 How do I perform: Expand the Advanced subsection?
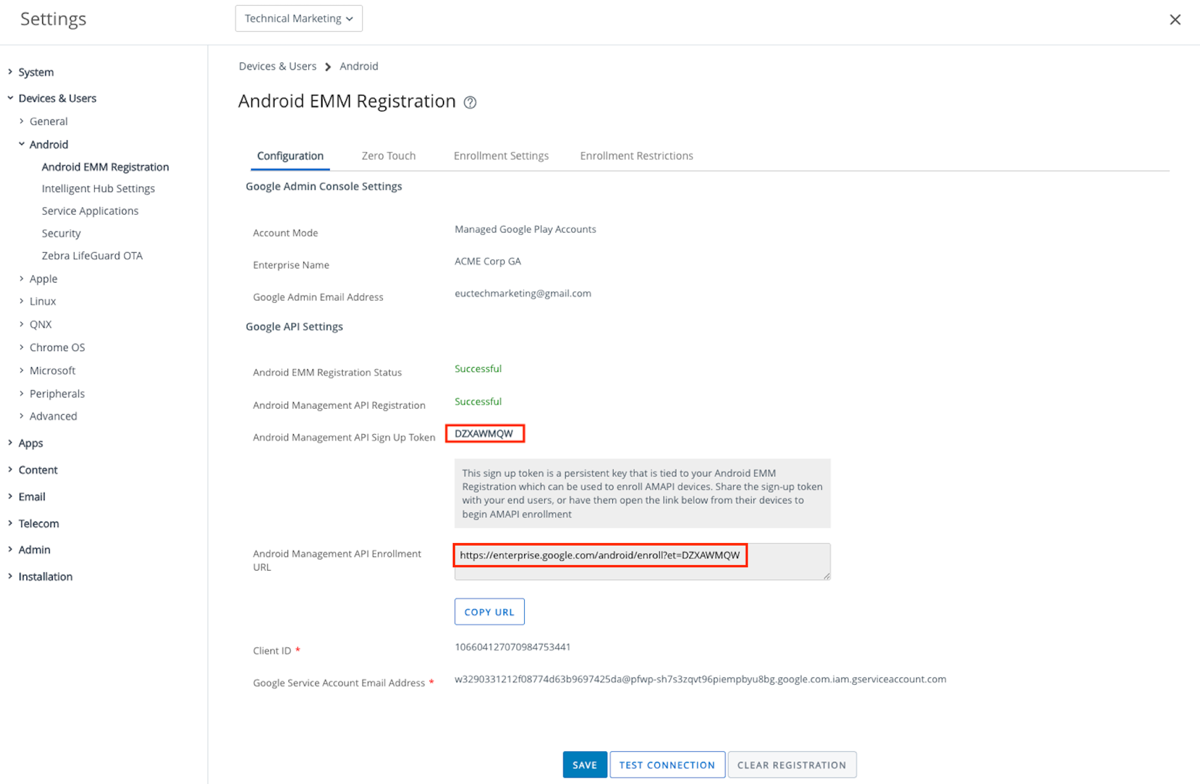tap(53, 416)
